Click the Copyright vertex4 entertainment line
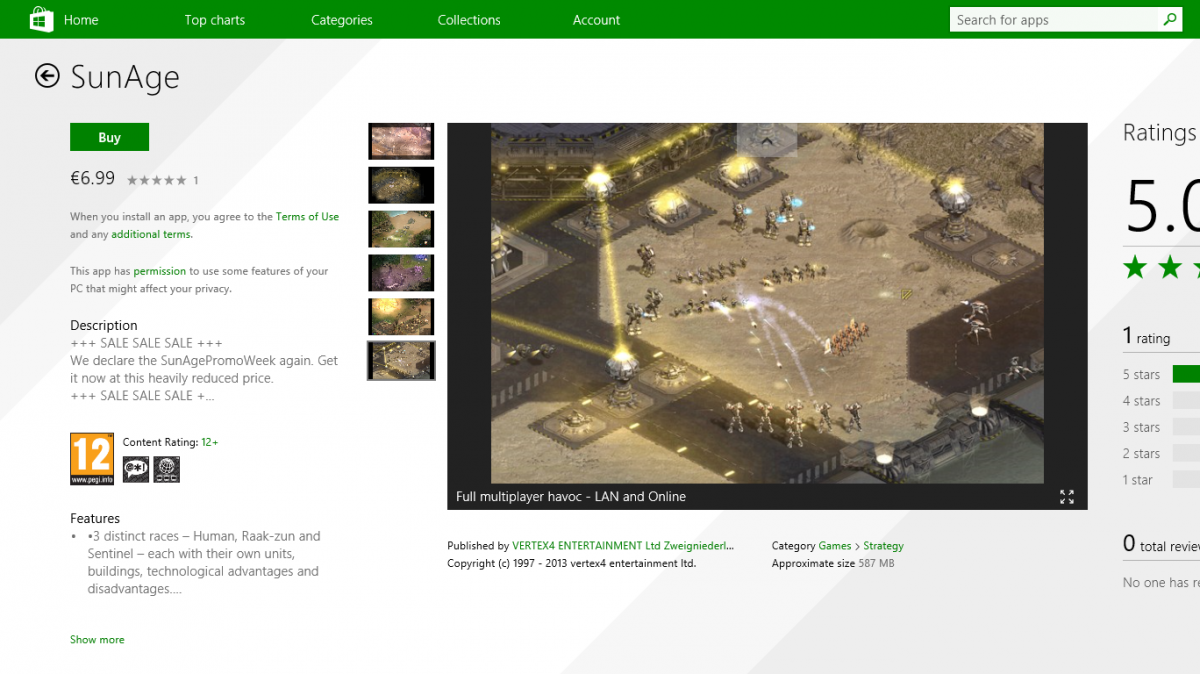 point(571,563)
